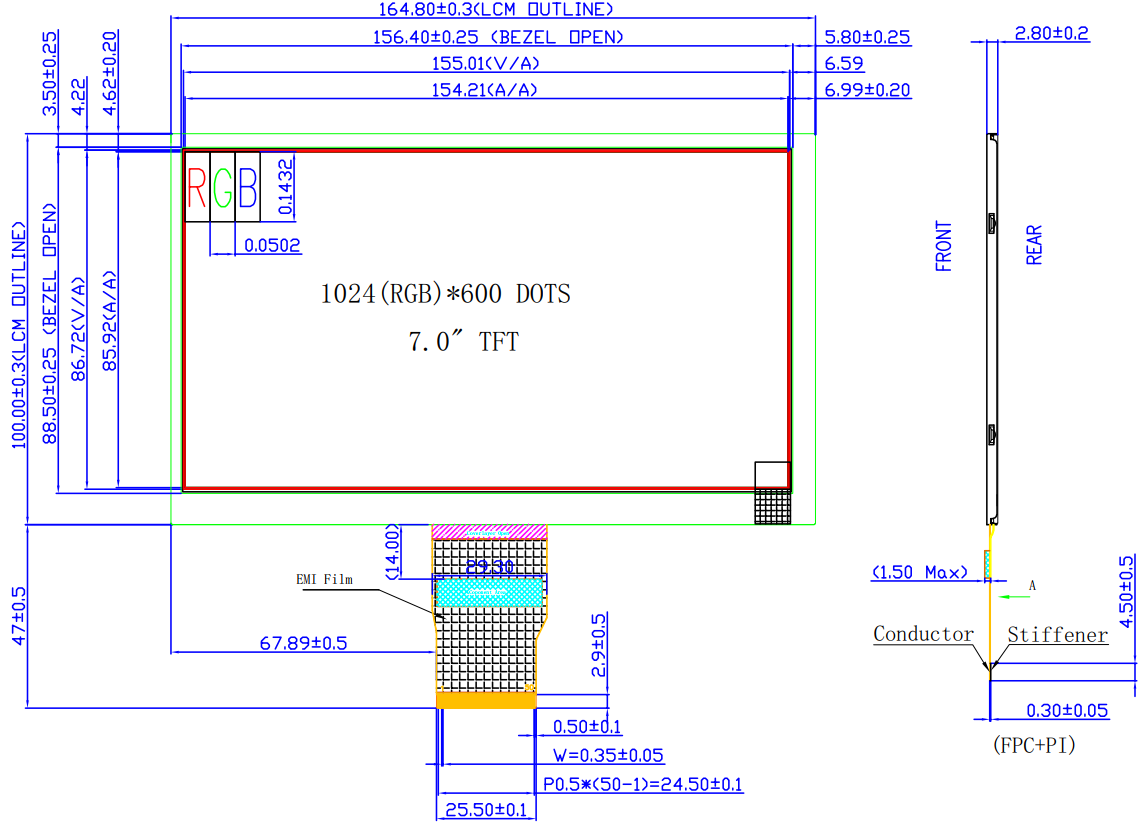Click the cyan EMI film region on FPC
This screenshot has width=1140, height=824.
489,593
